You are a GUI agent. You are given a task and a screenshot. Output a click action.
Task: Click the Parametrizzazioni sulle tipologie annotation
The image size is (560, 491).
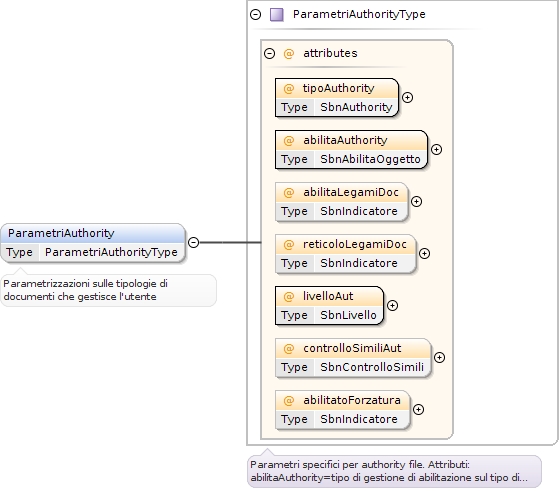108,290
